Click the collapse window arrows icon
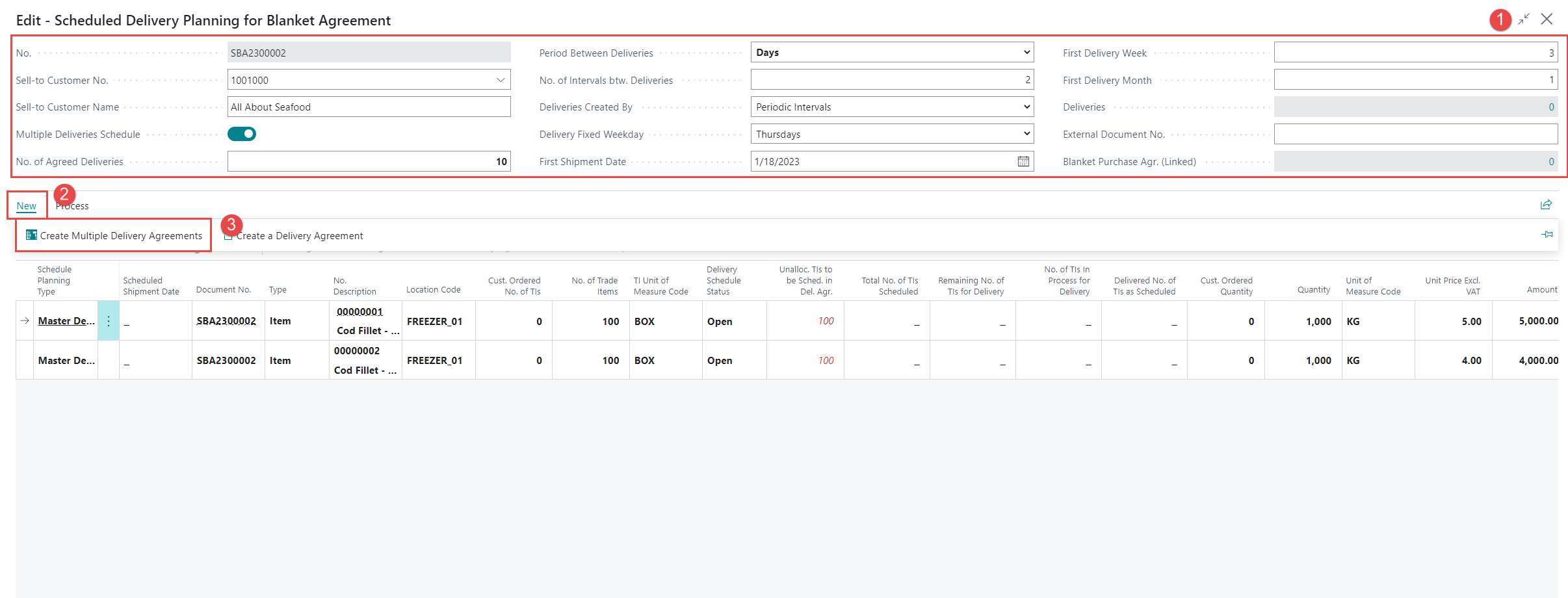This screenshot has width=1568, height=598. [1524, 19]
